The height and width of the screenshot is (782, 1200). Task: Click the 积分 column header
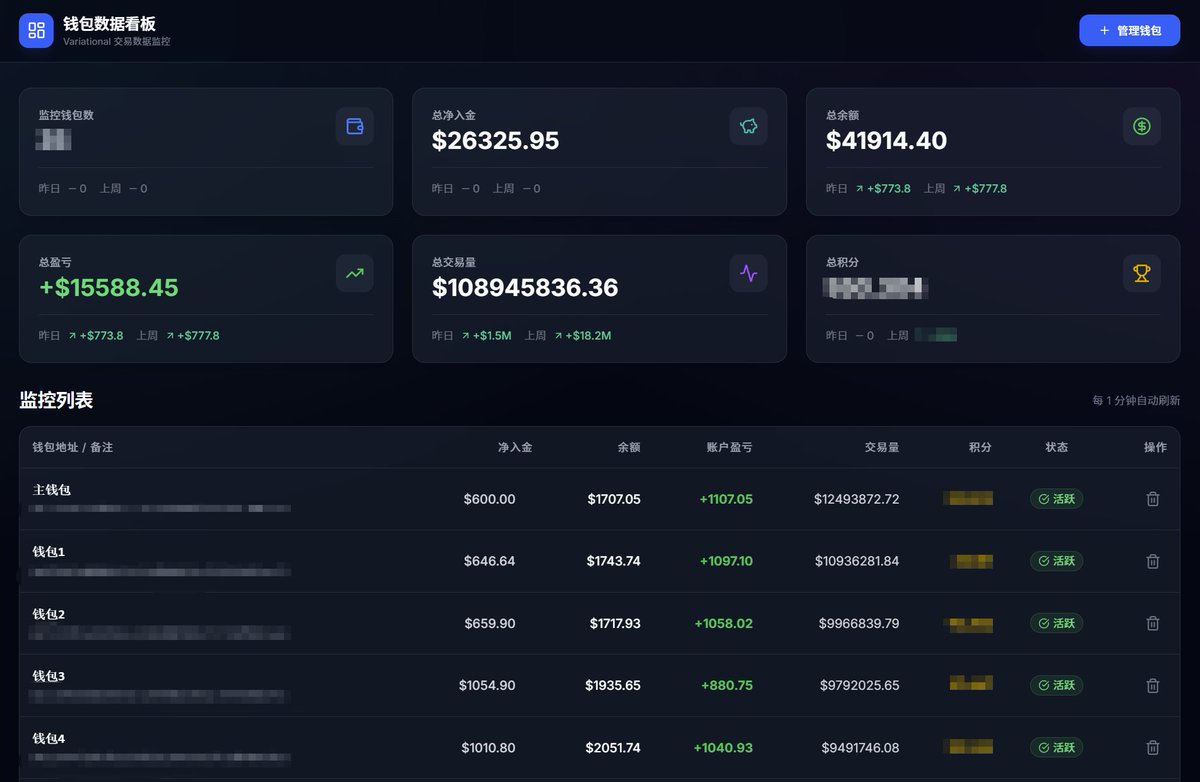pos(980,447)
